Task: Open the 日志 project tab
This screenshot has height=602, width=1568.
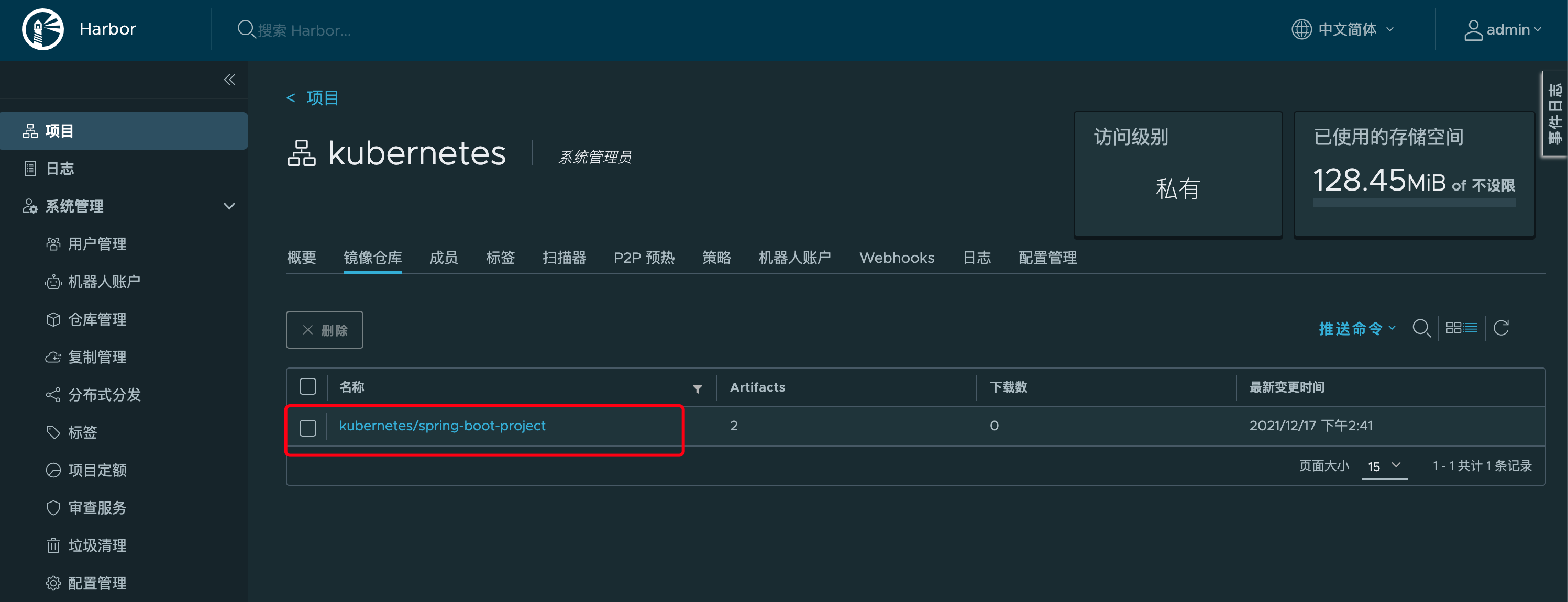Action: [977, 258]
